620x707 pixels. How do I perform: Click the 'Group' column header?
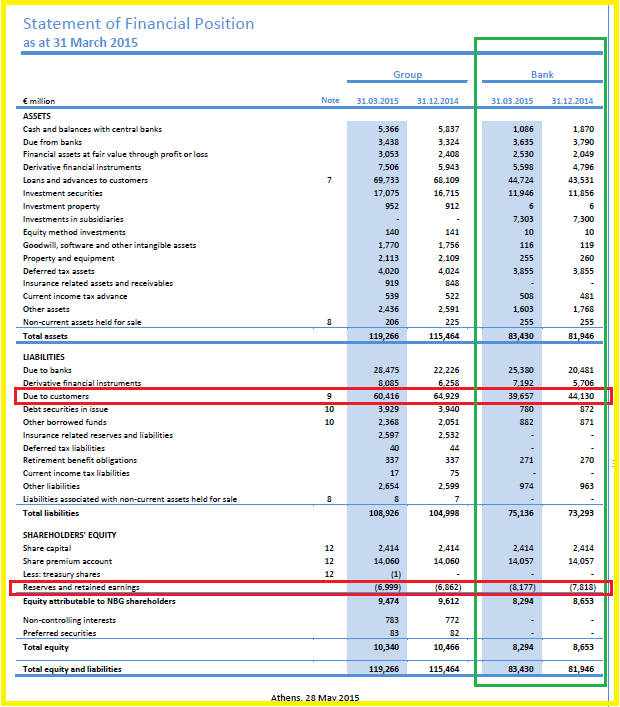(407, 75)
